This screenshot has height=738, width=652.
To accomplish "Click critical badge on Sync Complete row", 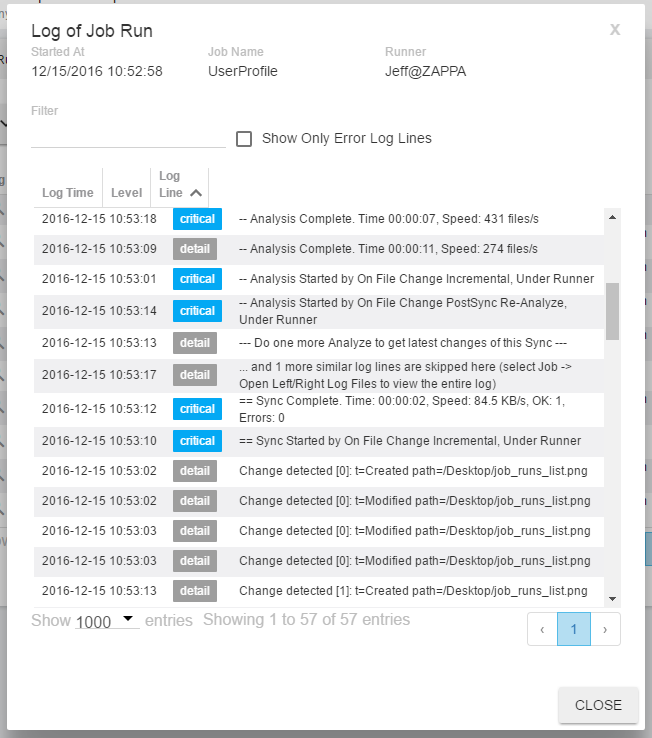I will (197, 409).
